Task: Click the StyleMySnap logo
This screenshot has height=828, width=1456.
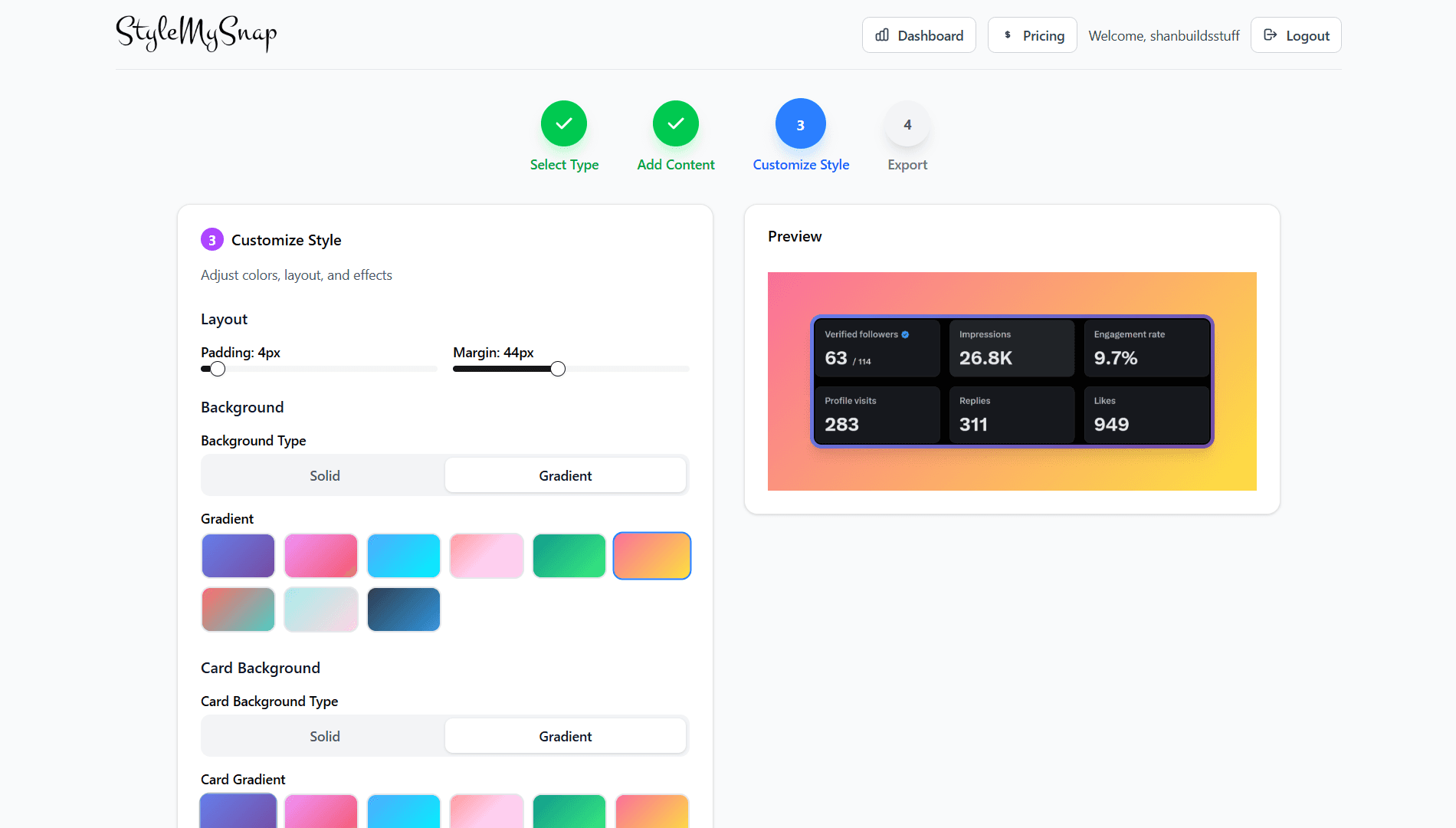Action: 196,34
